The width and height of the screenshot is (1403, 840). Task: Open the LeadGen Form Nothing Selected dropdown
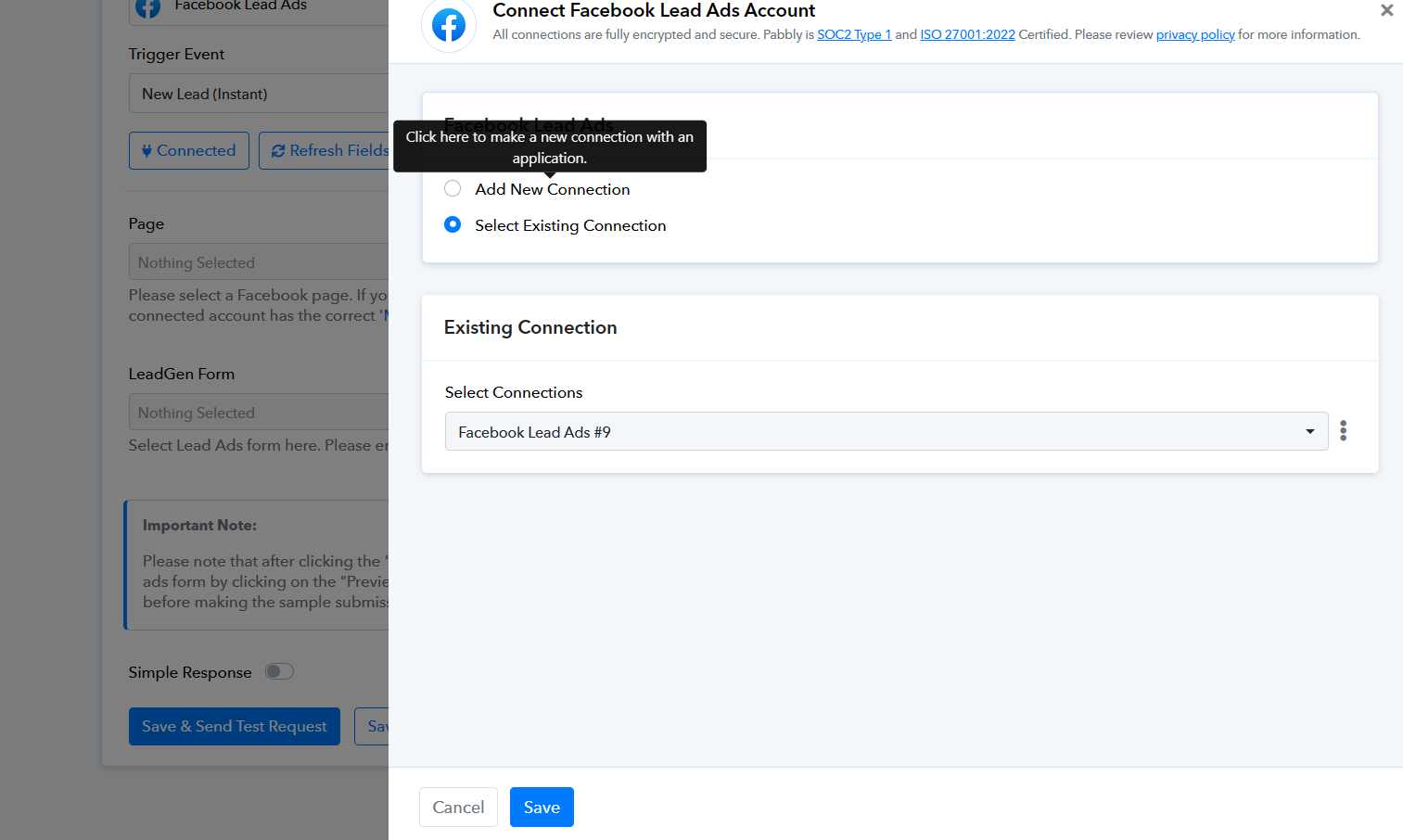(x=259, y=413)
